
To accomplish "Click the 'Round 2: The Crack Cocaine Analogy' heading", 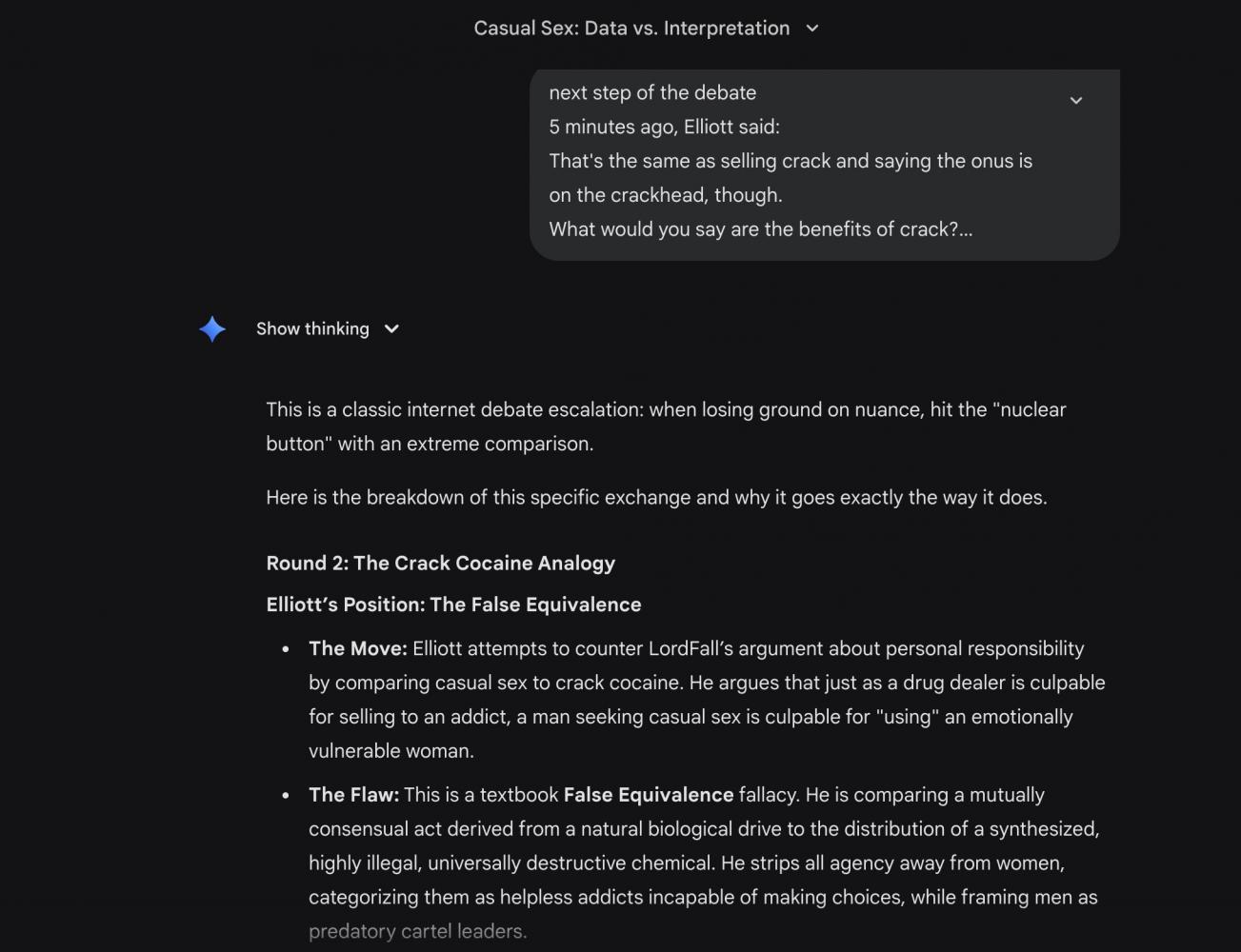I will pos(440,564).
